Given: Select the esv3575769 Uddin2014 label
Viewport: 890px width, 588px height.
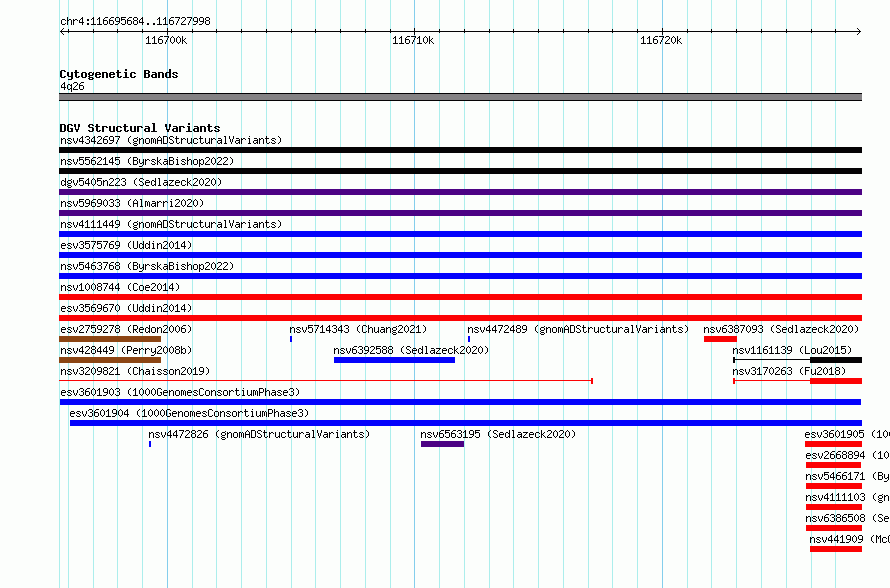Looking at the screenshot, I should [126, 245].
